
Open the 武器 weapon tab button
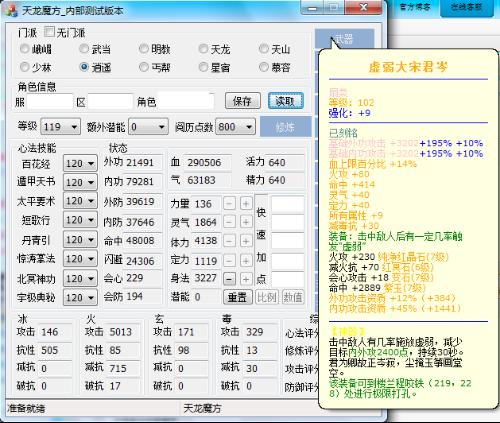point(344,39)
